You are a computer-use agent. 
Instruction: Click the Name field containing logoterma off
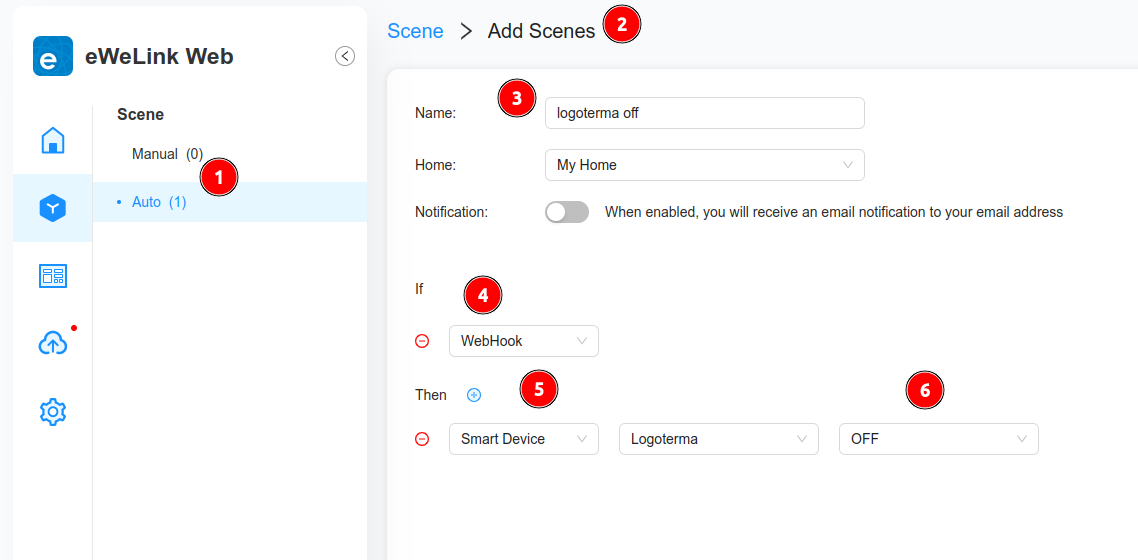pyautogui.click(x=705, y=113)
